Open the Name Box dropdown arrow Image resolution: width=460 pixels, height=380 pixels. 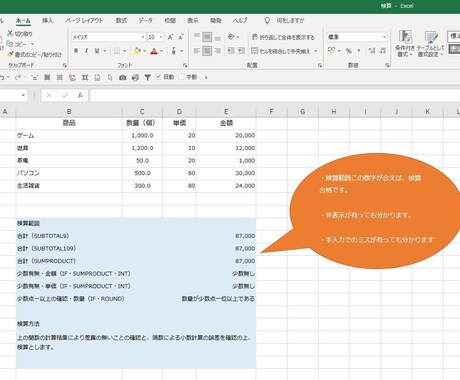coord(23,95)
